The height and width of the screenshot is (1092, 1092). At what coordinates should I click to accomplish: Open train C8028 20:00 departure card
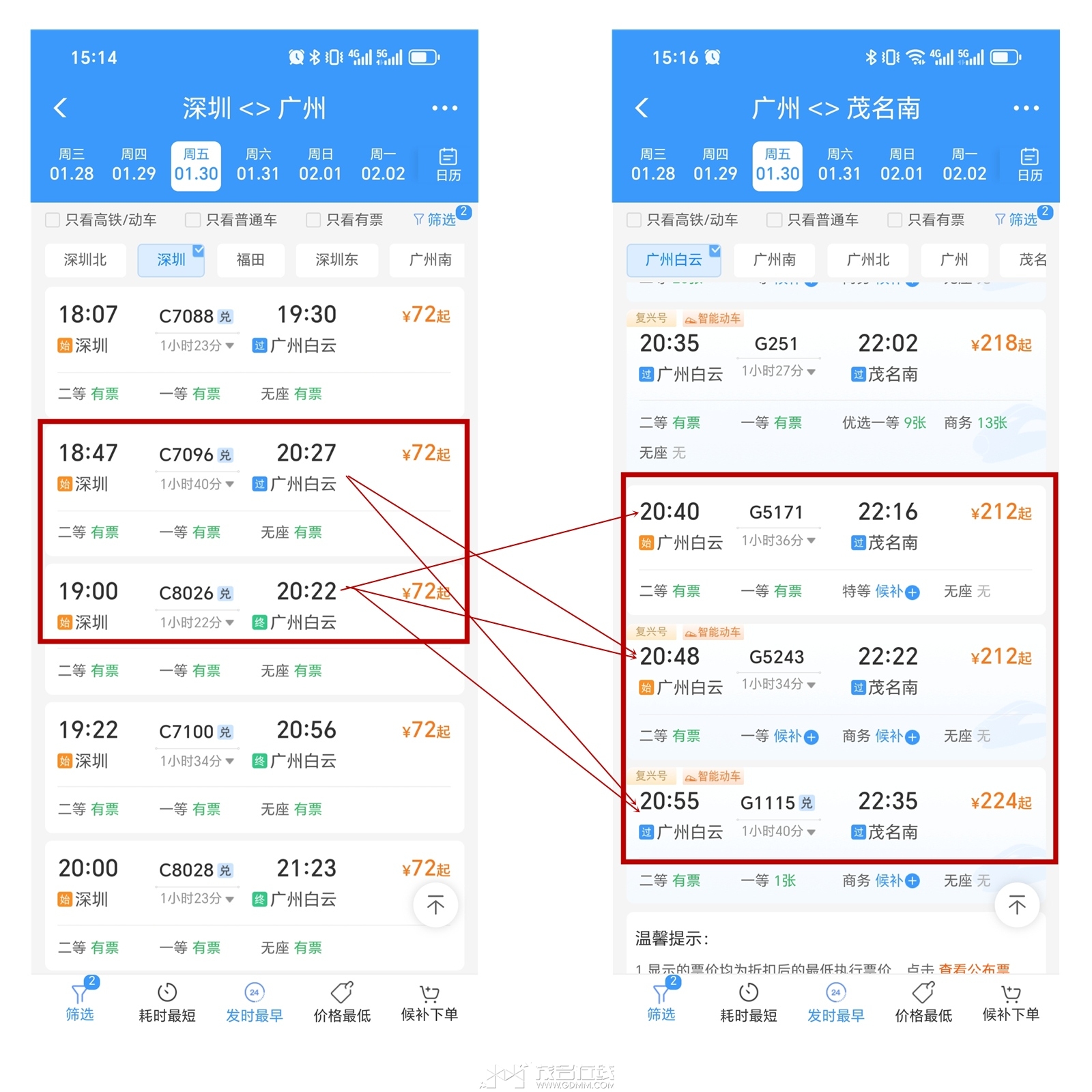[255, 906]
